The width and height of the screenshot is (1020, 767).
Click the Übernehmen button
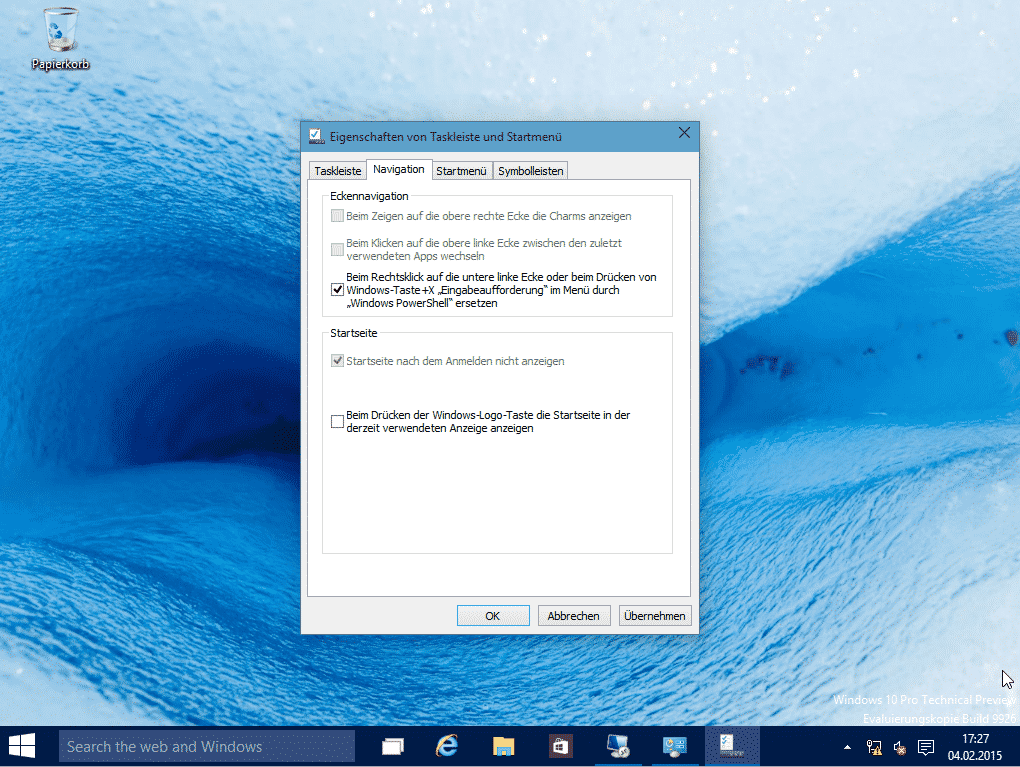coord(654,615)
